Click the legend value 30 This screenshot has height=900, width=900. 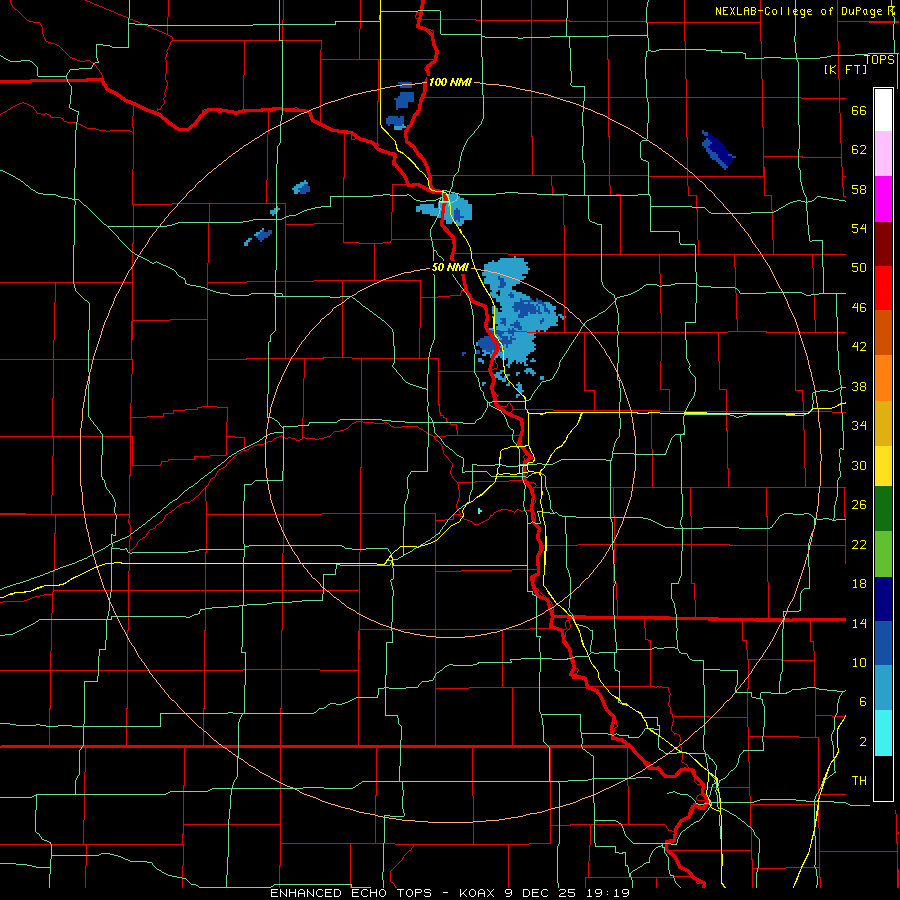(x=859, y=465)
